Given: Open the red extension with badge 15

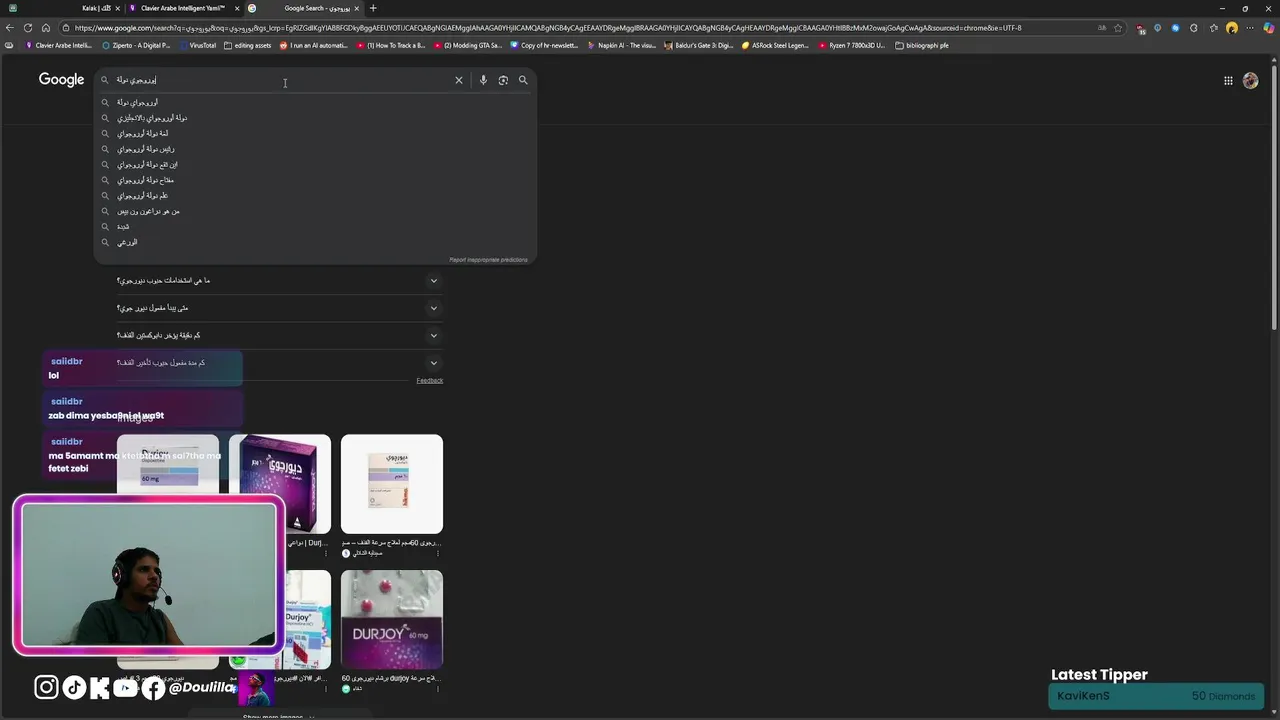Looking at the screenshot, I should click(1141, 28).
